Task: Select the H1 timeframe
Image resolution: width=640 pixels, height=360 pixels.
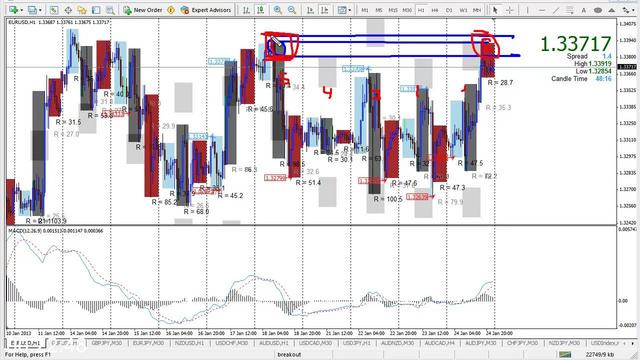Action: click(421, 10)
